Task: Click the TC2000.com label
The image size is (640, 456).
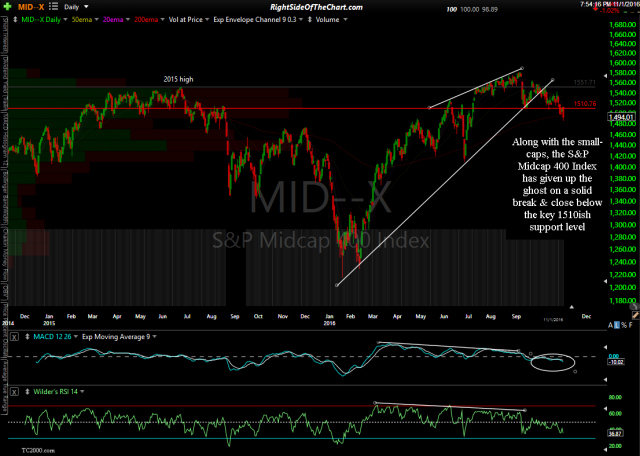Action: click(38, 450)
